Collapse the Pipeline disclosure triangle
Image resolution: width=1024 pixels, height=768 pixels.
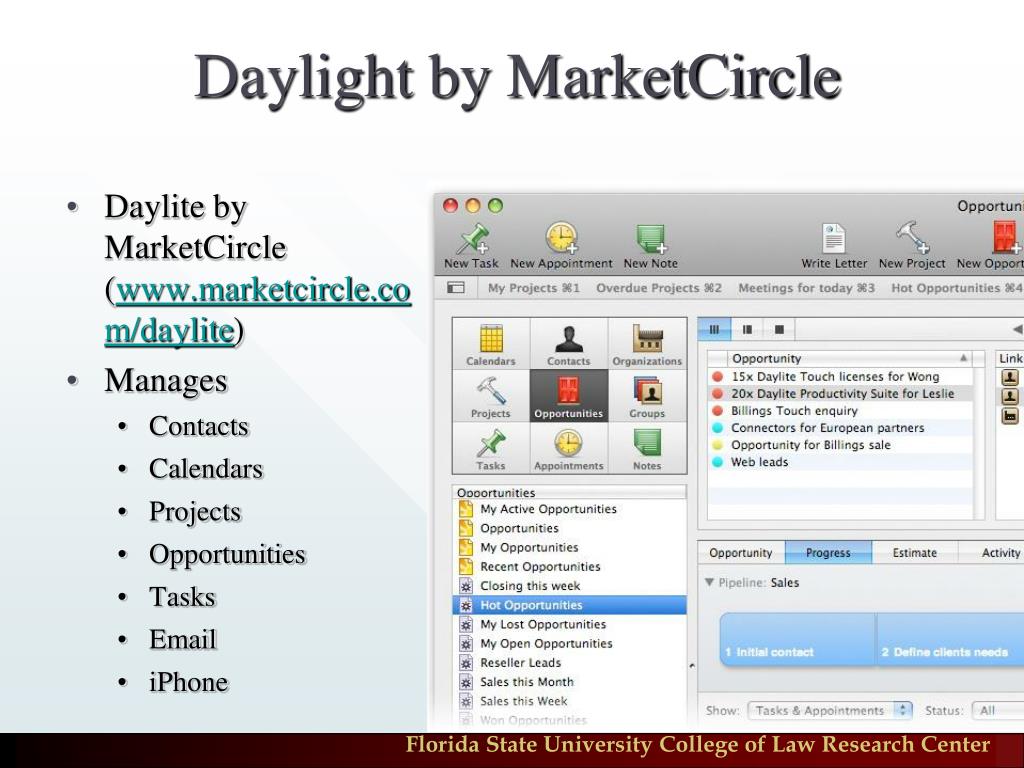(x=709, y=582)
